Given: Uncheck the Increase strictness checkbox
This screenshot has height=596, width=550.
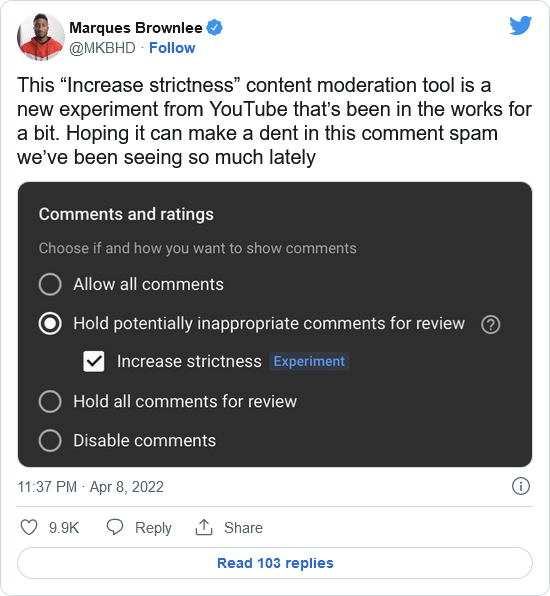Looking at the screenshot, I should (x=94, y=361).
